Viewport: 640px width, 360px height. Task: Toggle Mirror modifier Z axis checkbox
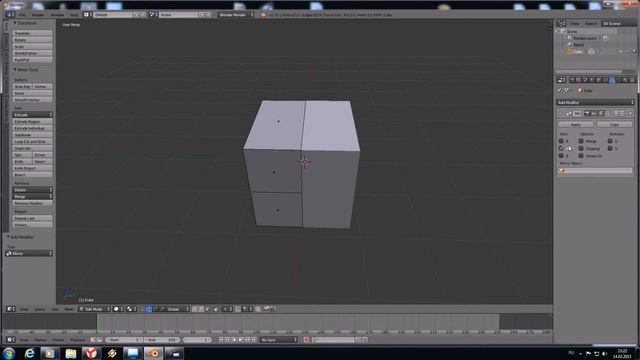coord(561,156)
